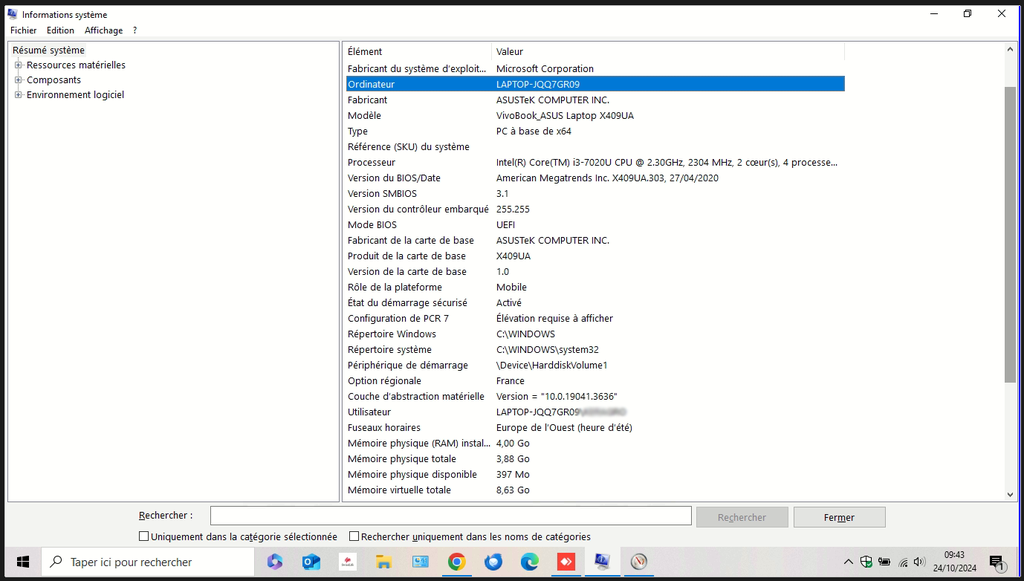Select the Mémoire physique totale row
Viewport: 1024px width, 581px height.
[x=595, y=459]
